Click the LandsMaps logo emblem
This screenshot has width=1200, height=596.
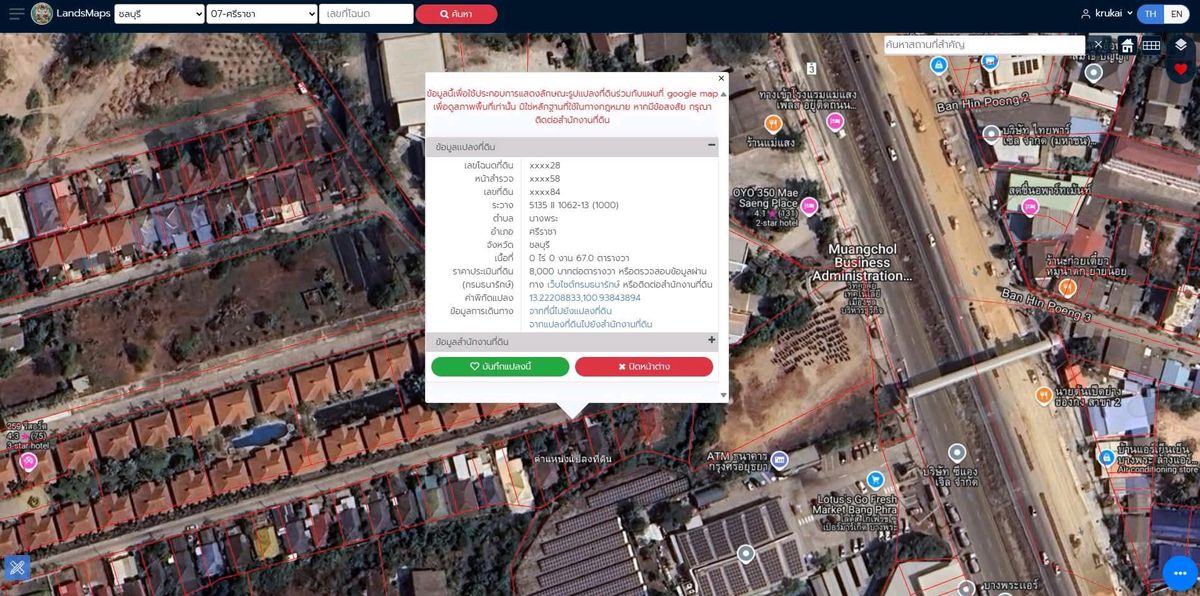(x=42, y=14)
